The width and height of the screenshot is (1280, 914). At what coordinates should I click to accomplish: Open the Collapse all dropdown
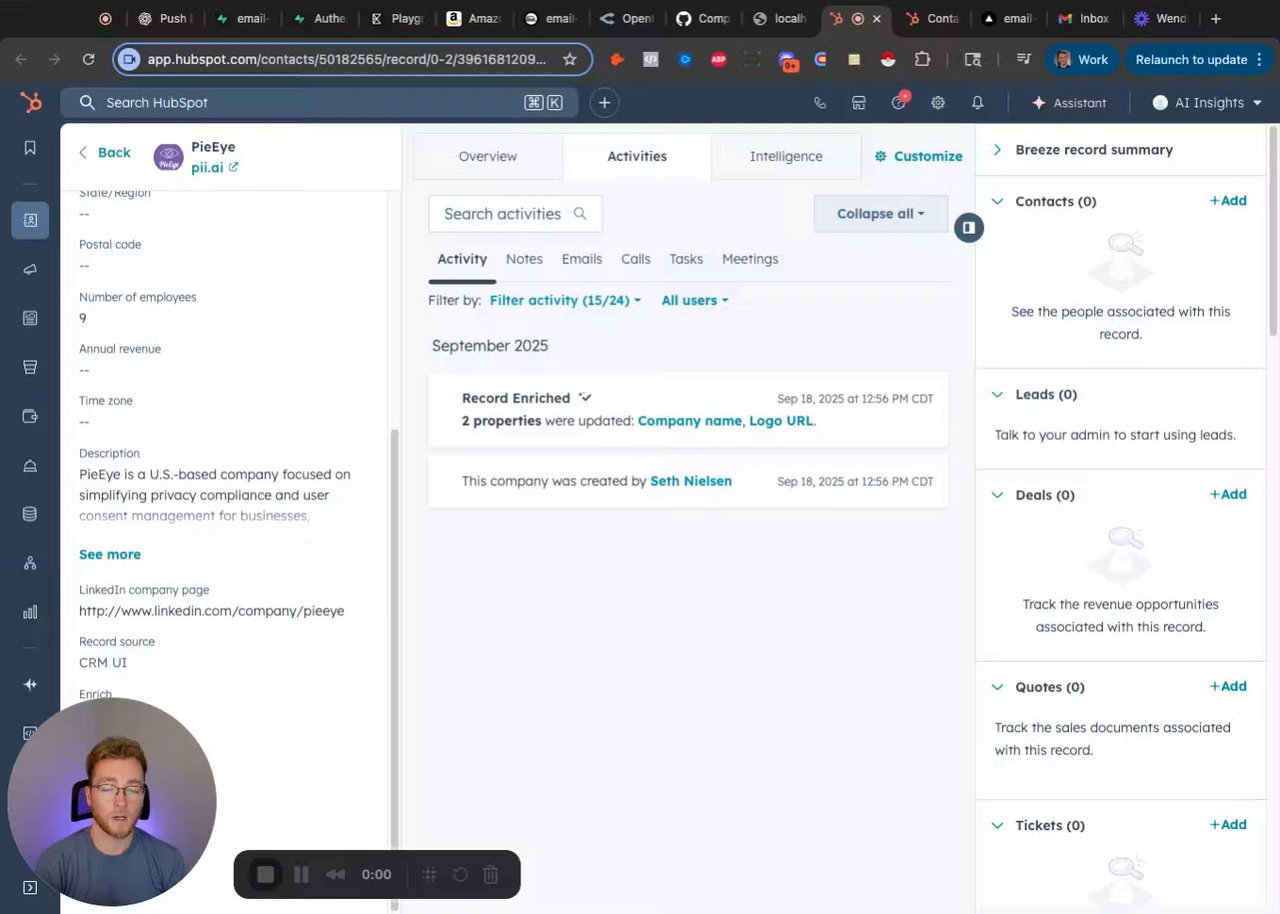coord(880,213)
